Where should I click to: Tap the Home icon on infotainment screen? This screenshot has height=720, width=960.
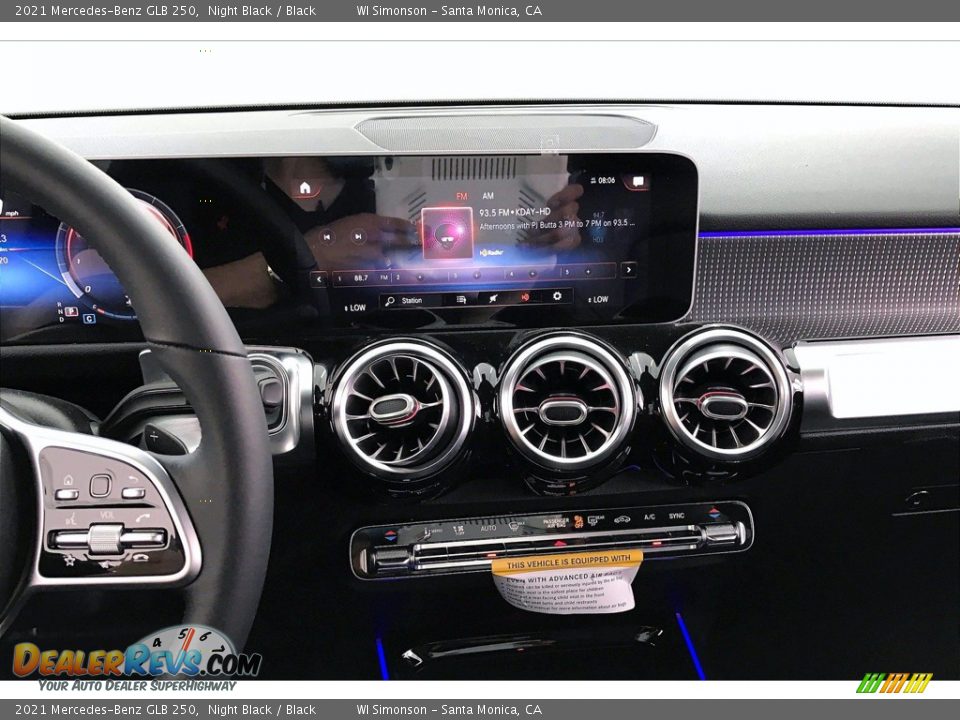tap(306, 189)
